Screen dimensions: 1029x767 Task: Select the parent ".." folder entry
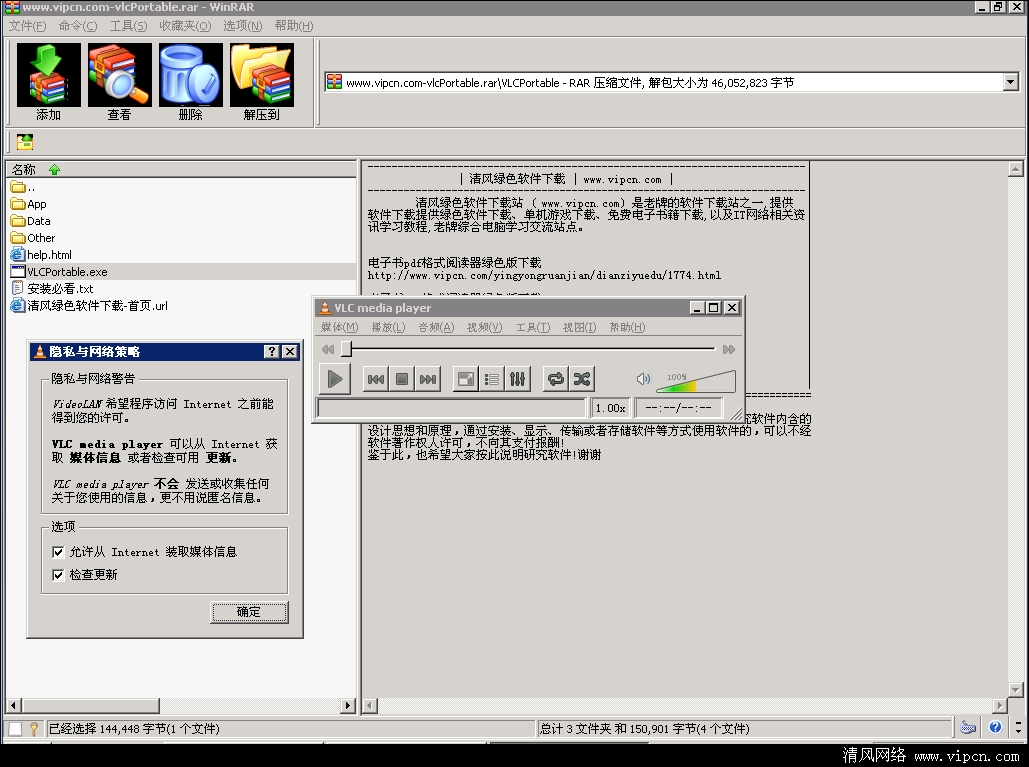pyautogui.click(x=23, y=187)
